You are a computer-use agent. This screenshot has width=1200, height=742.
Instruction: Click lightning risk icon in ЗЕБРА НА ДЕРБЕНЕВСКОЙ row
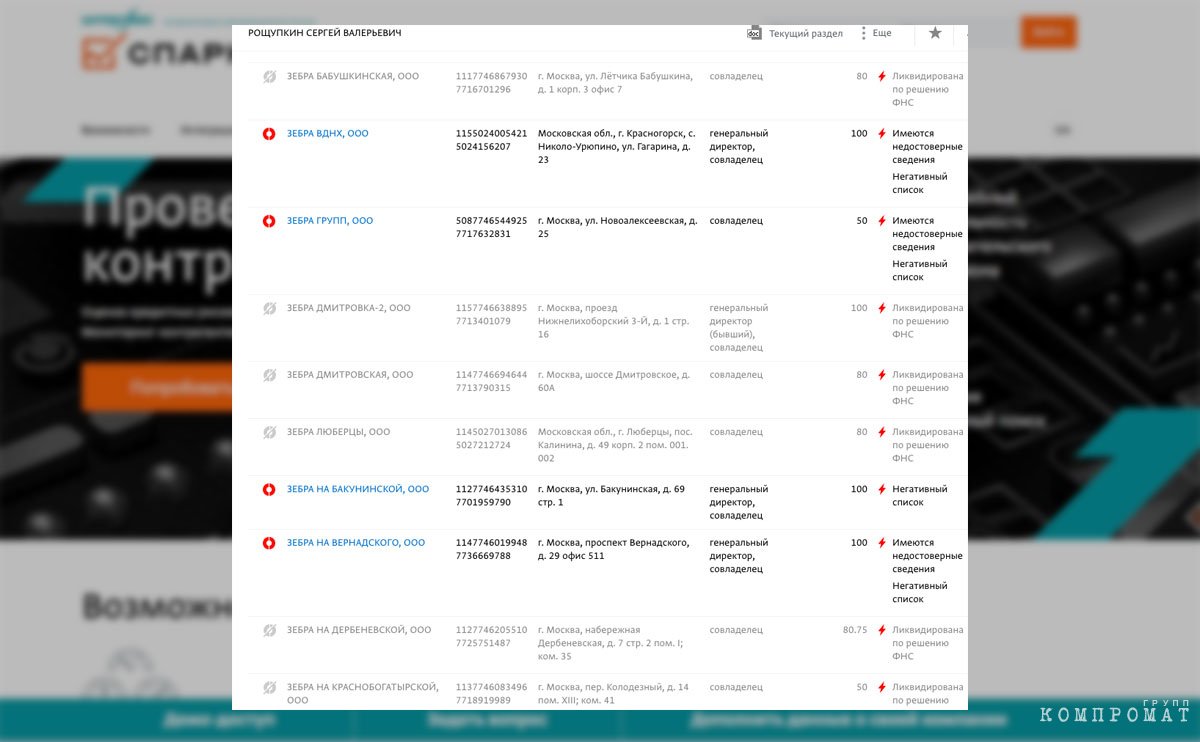881,630
